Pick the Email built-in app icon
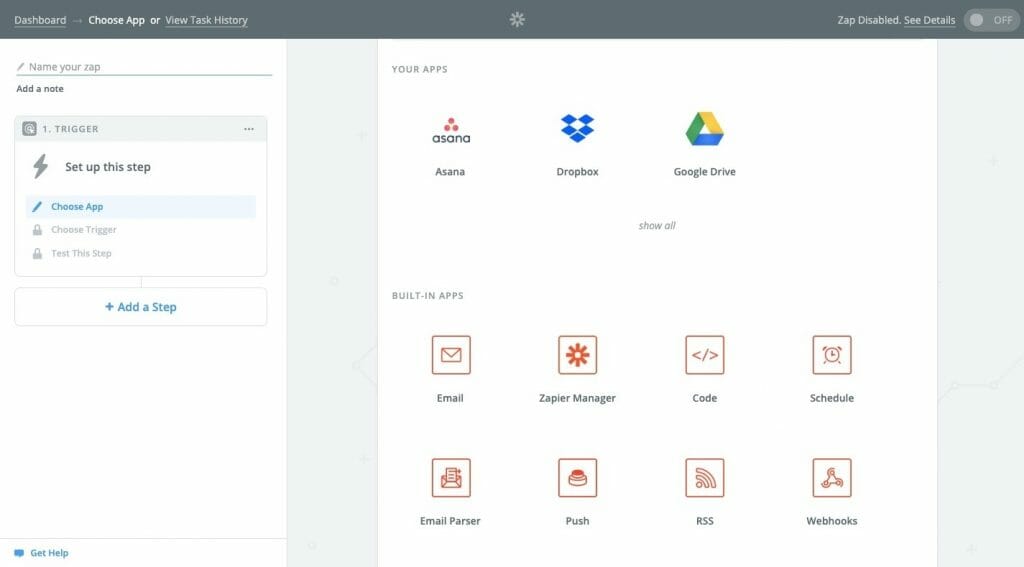 (x=451, y=355)
